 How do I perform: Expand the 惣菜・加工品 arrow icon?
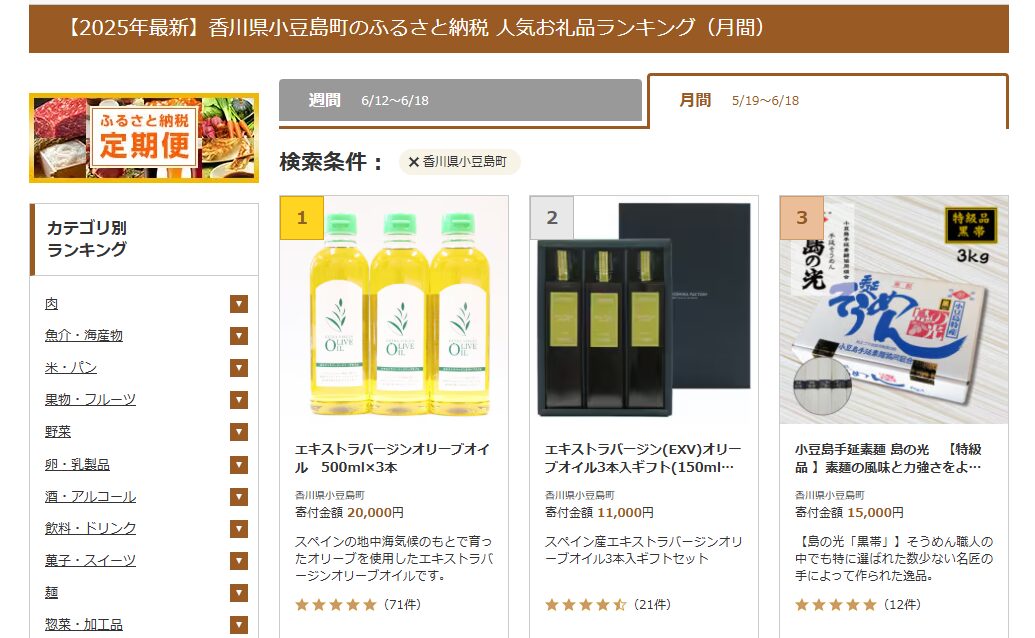[x=239, y=625]
